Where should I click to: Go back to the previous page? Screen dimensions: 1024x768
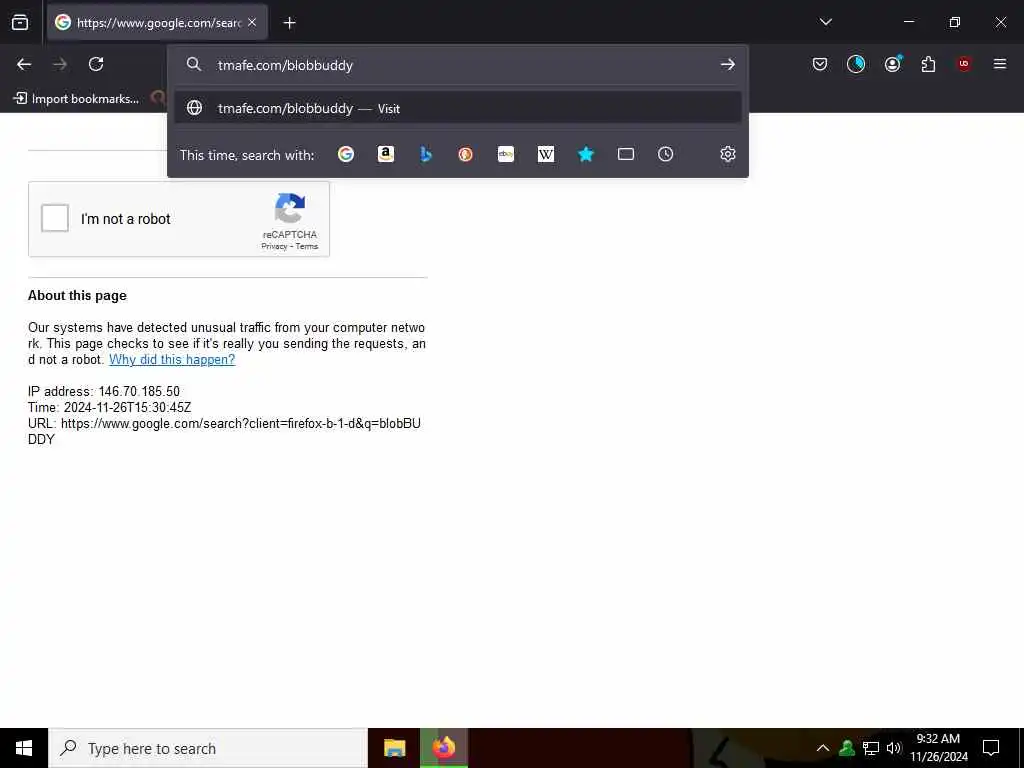coord(24,64)
